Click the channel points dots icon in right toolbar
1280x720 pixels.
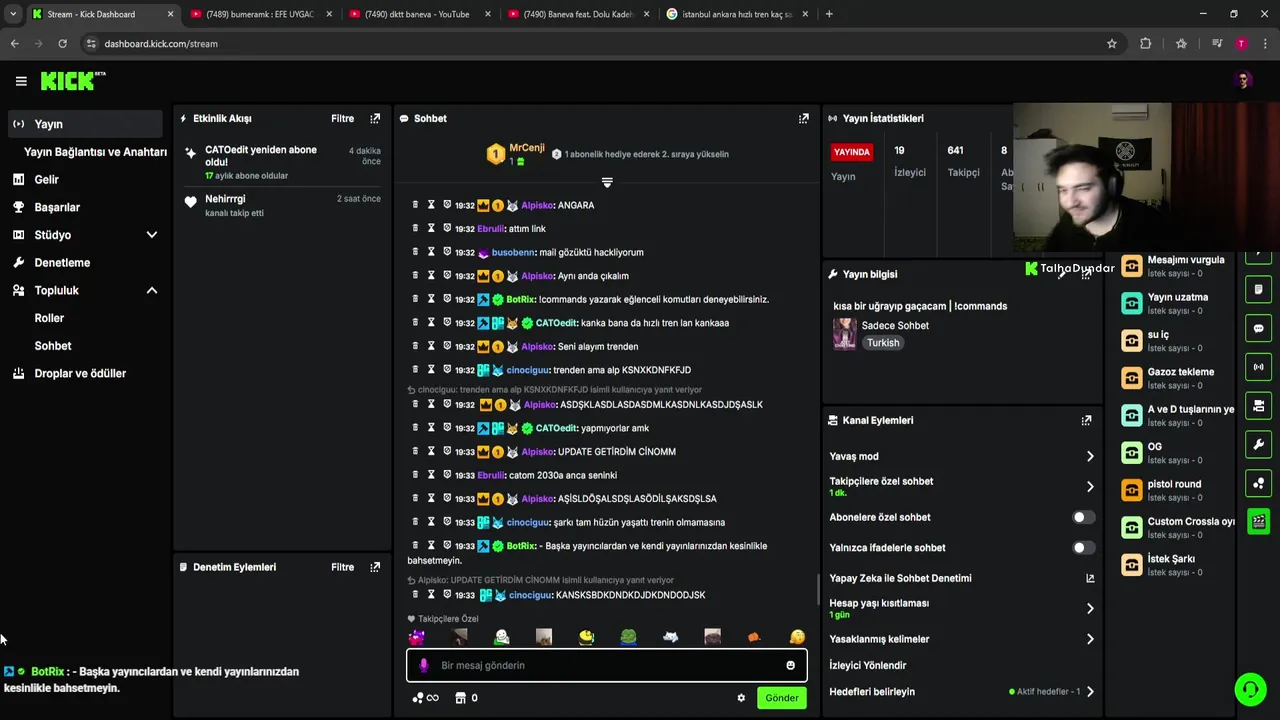pos(1259,483)
